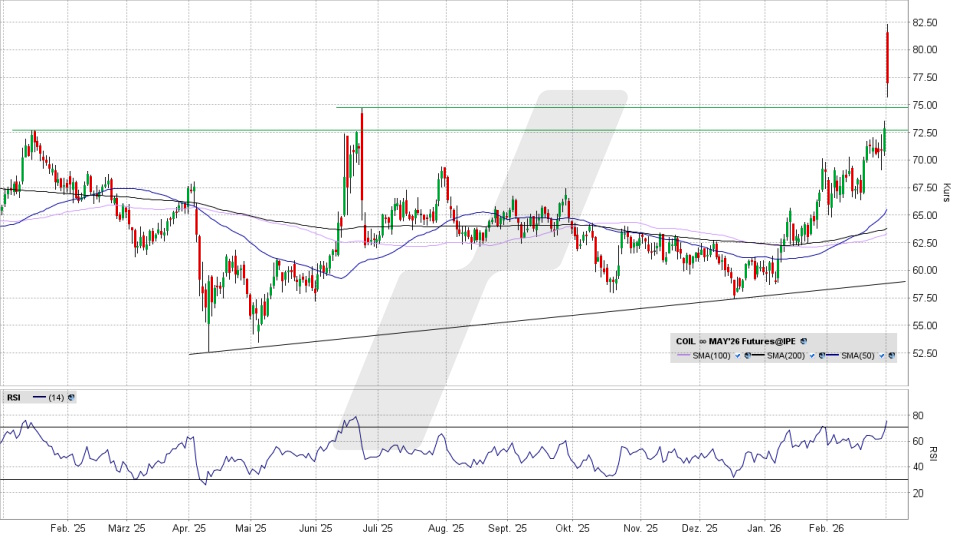This screenshot has width=960, height=540.
Task: Click the Mai '25 date axis label
Action: 250,528
